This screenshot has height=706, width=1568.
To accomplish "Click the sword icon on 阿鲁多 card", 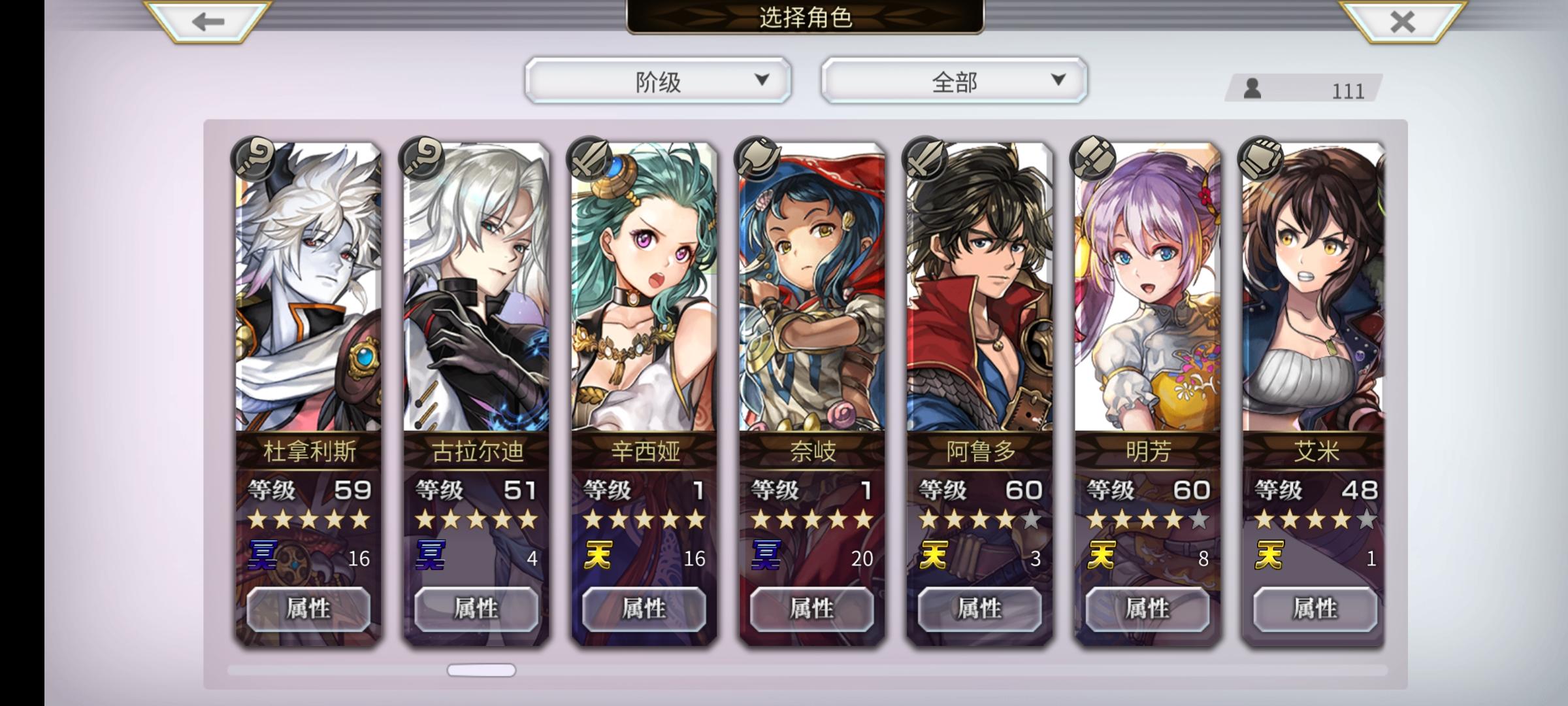I will coord(924,159).
